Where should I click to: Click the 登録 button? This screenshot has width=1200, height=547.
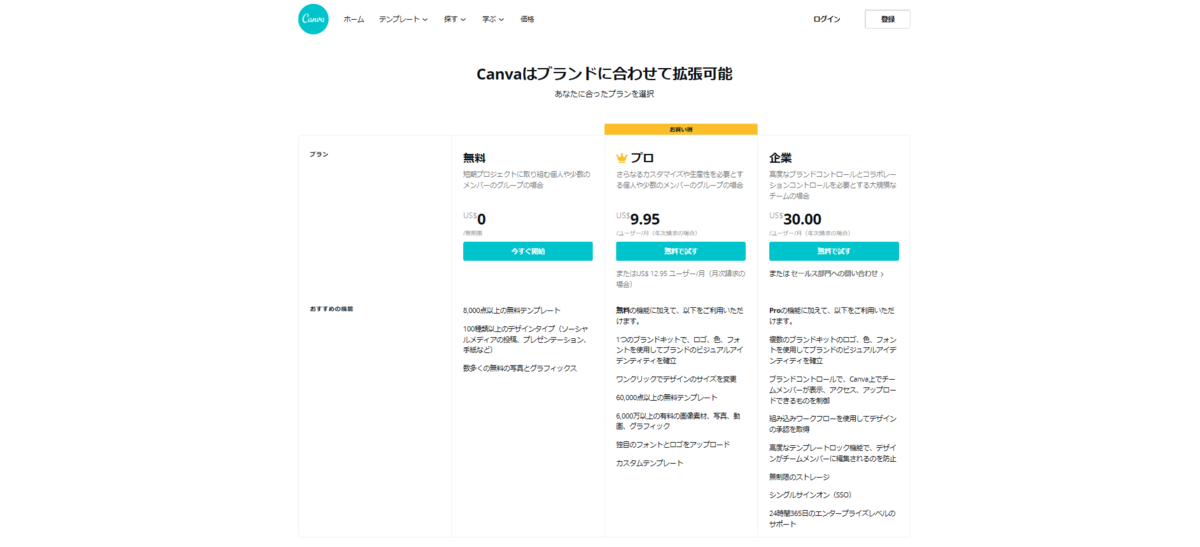click(x=887, y=19)
